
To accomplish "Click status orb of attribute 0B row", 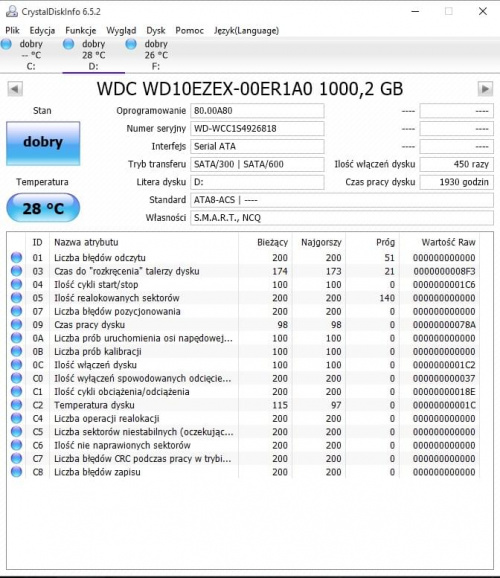I will [16, 351].
